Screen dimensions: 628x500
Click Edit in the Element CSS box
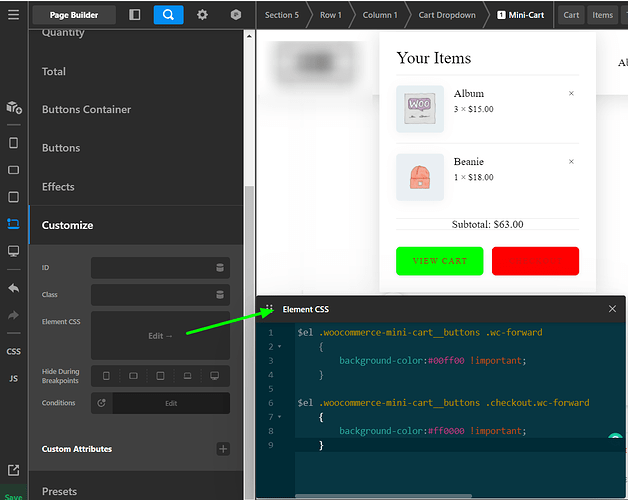pos(160,336)
